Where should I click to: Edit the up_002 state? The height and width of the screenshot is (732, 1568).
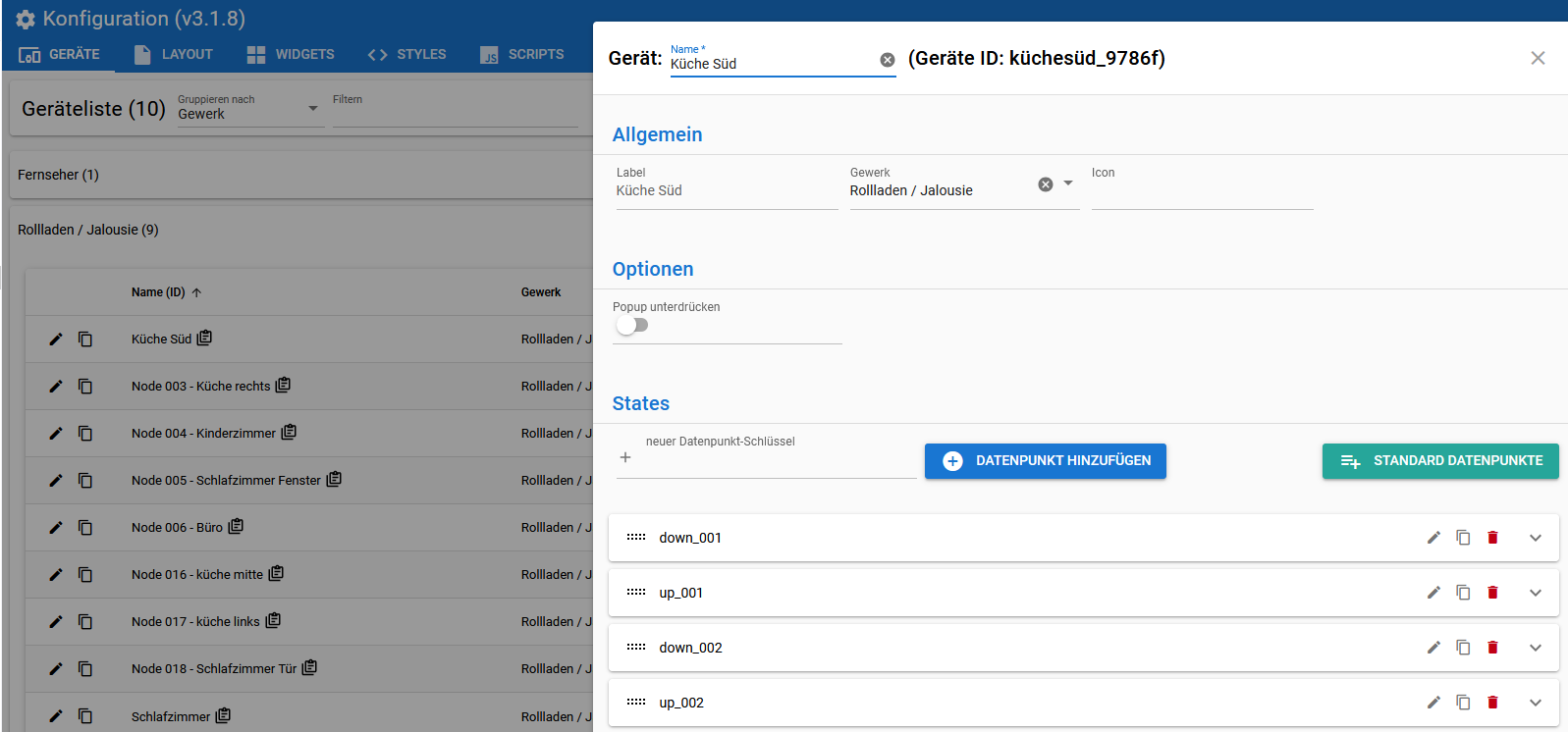click(1433, 703)
